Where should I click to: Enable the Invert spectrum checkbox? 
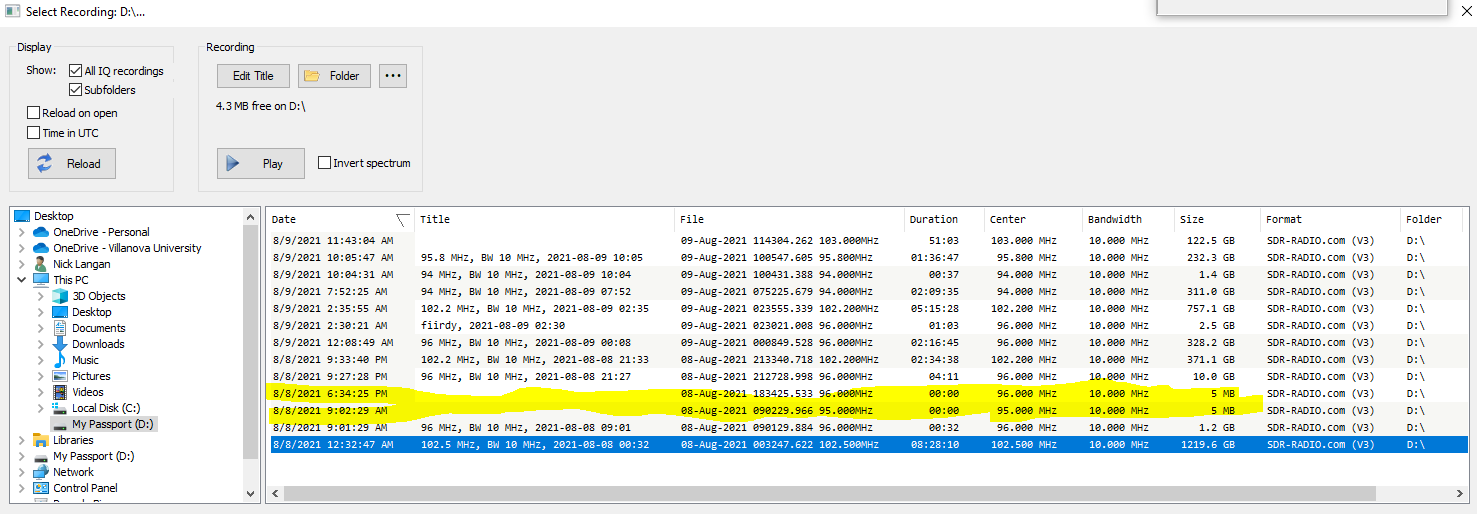click(325, 163)
